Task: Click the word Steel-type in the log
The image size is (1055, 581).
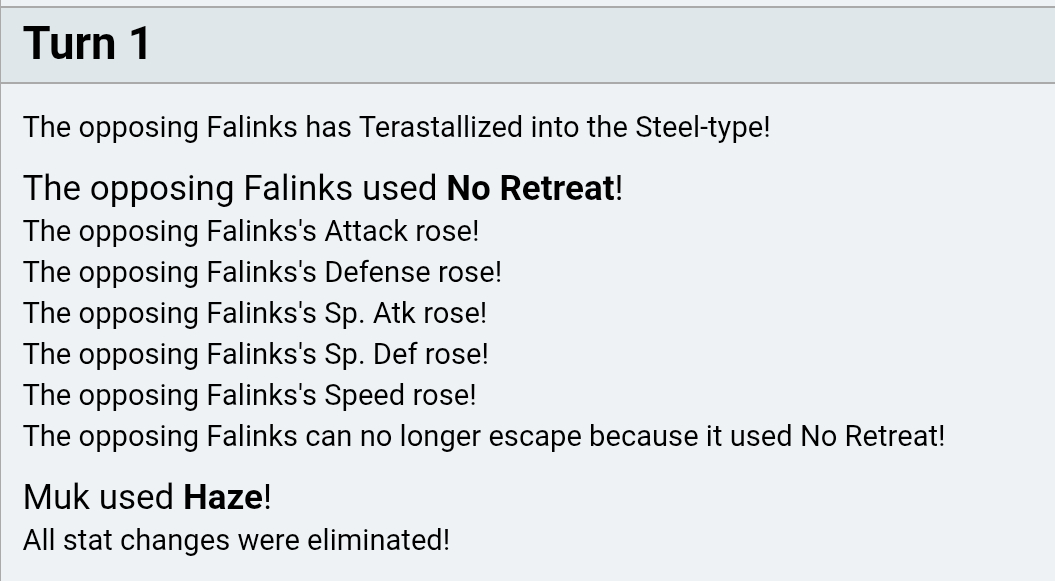Action: point(700,128)
